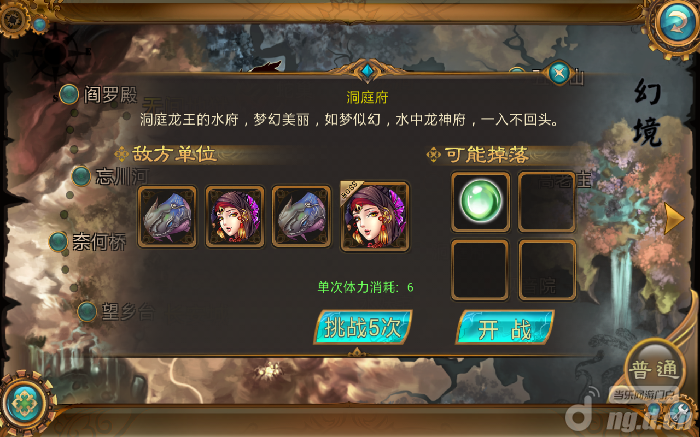Select the 望乡台 map node
The width and height of the screenshot is (700, 437).
(x=116, y=312)
